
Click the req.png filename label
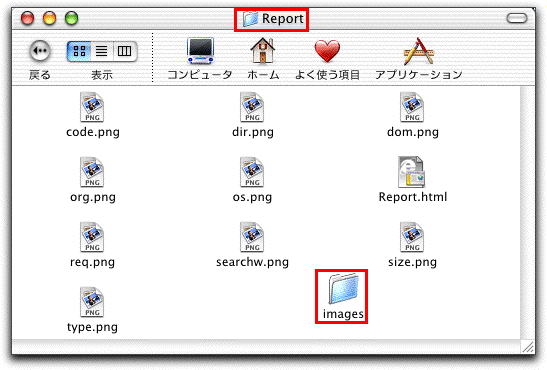(92, 262)
